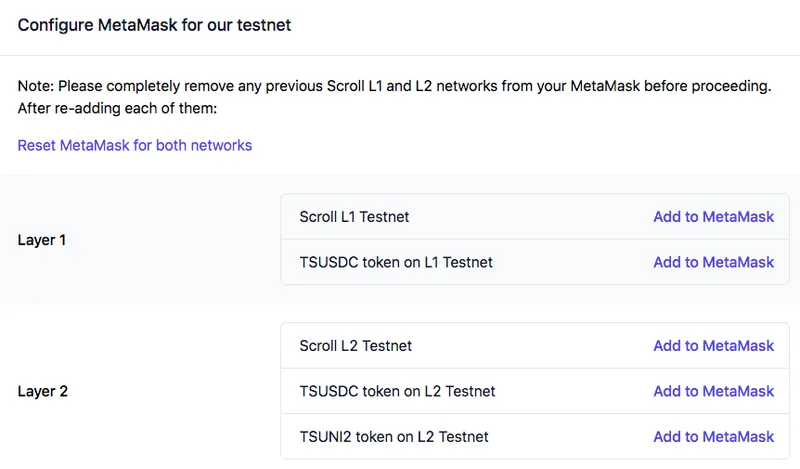Add TSUNI2 token on L2 Testnet to MetaMask
Screen dimensions: 800x469
[x=713, y=437]
